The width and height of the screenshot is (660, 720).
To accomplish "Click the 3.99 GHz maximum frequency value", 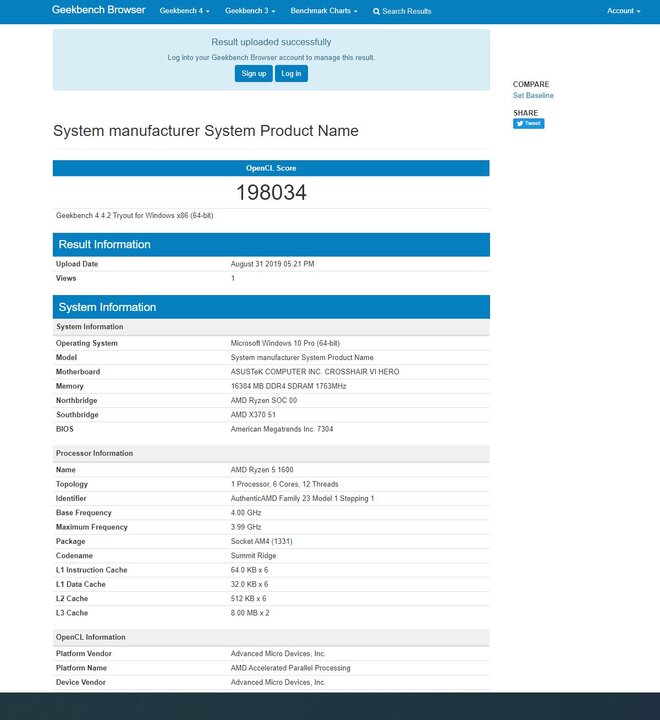I will (246, 527).
